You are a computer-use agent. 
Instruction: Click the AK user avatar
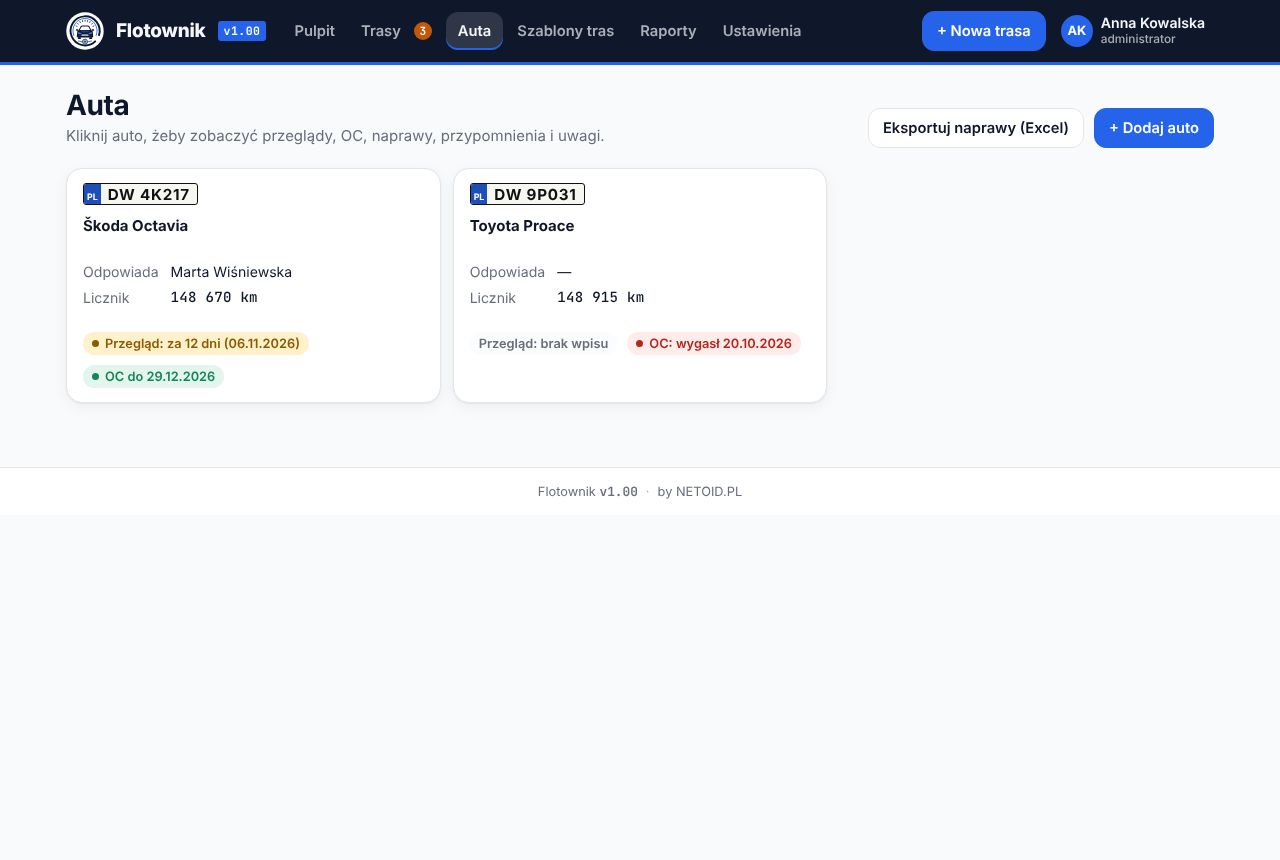pos(1077,31)
